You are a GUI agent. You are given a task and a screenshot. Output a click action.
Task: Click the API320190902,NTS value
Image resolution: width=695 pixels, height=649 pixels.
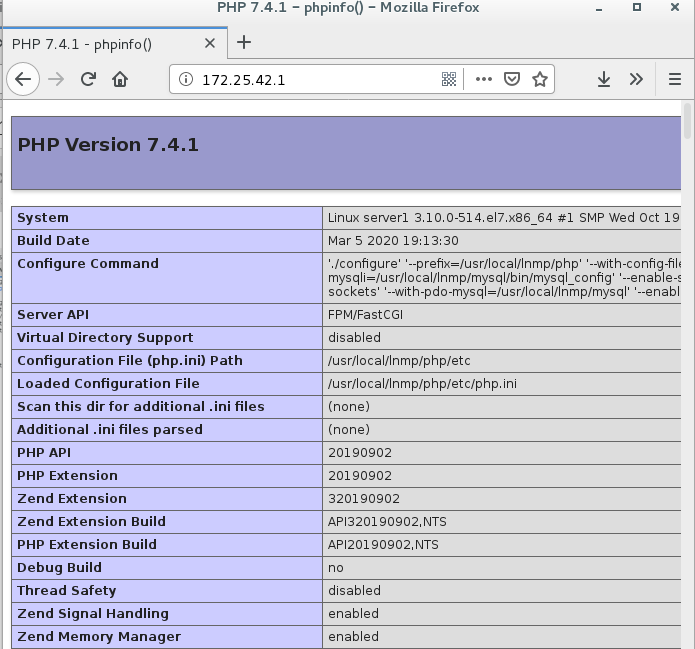[387, 522]
